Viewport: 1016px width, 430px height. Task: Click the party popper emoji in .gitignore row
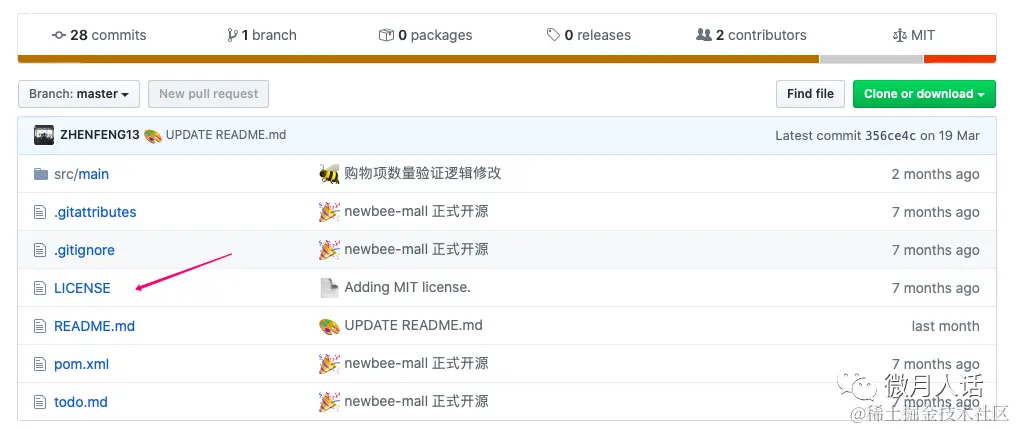coord(330,250)
